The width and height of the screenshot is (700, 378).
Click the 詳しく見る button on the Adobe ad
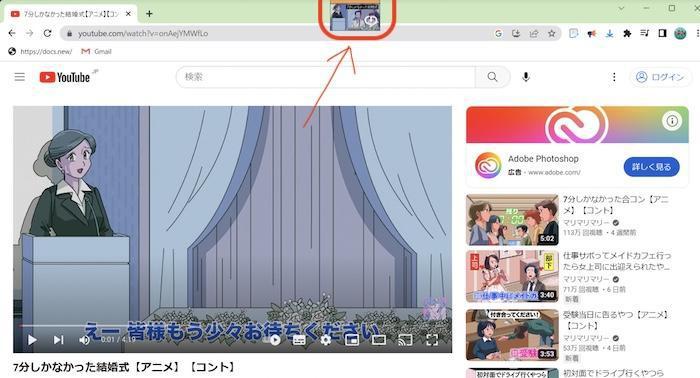651,167
